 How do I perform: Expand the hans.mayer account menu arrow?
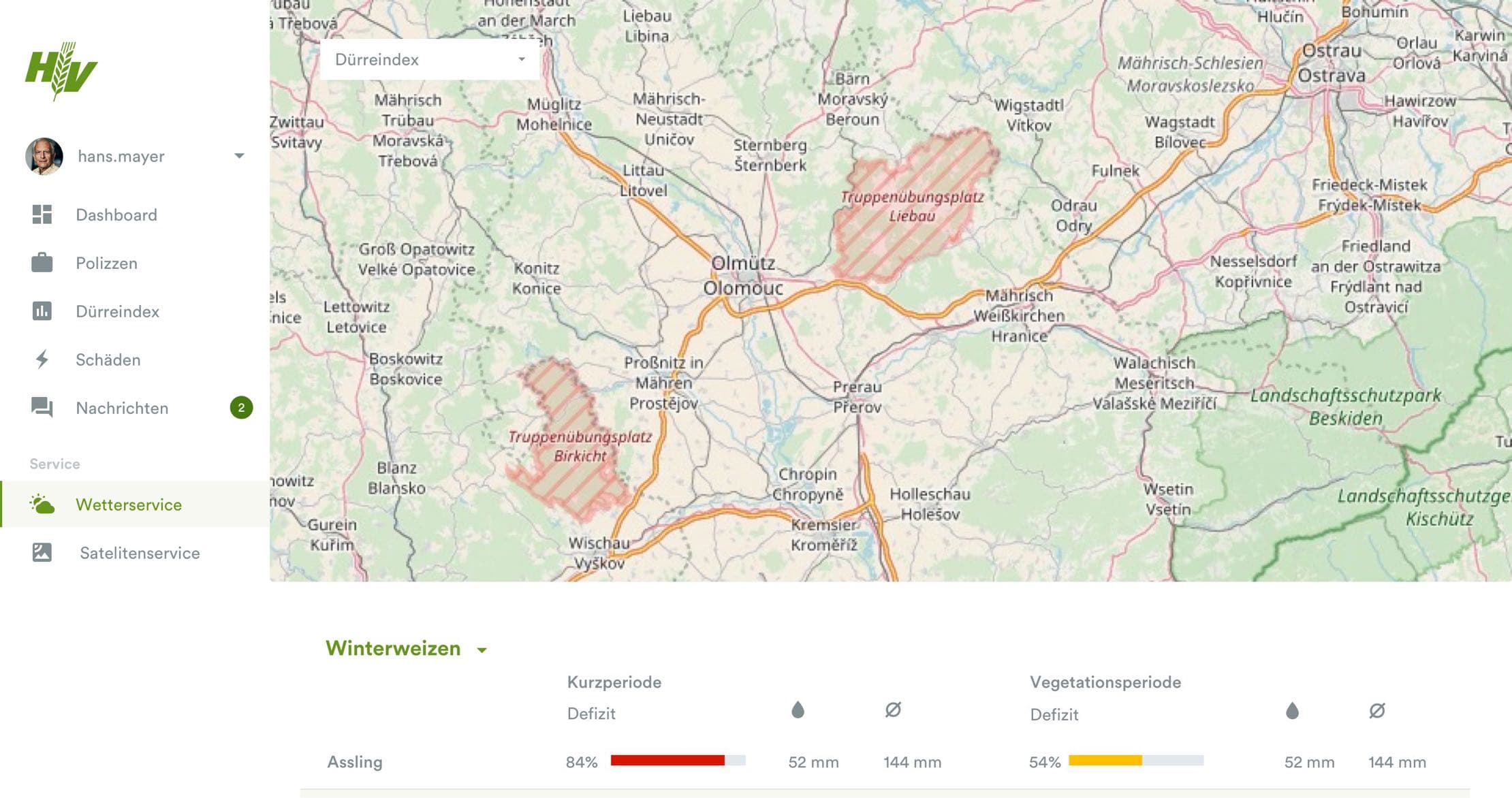click(239, 156)
